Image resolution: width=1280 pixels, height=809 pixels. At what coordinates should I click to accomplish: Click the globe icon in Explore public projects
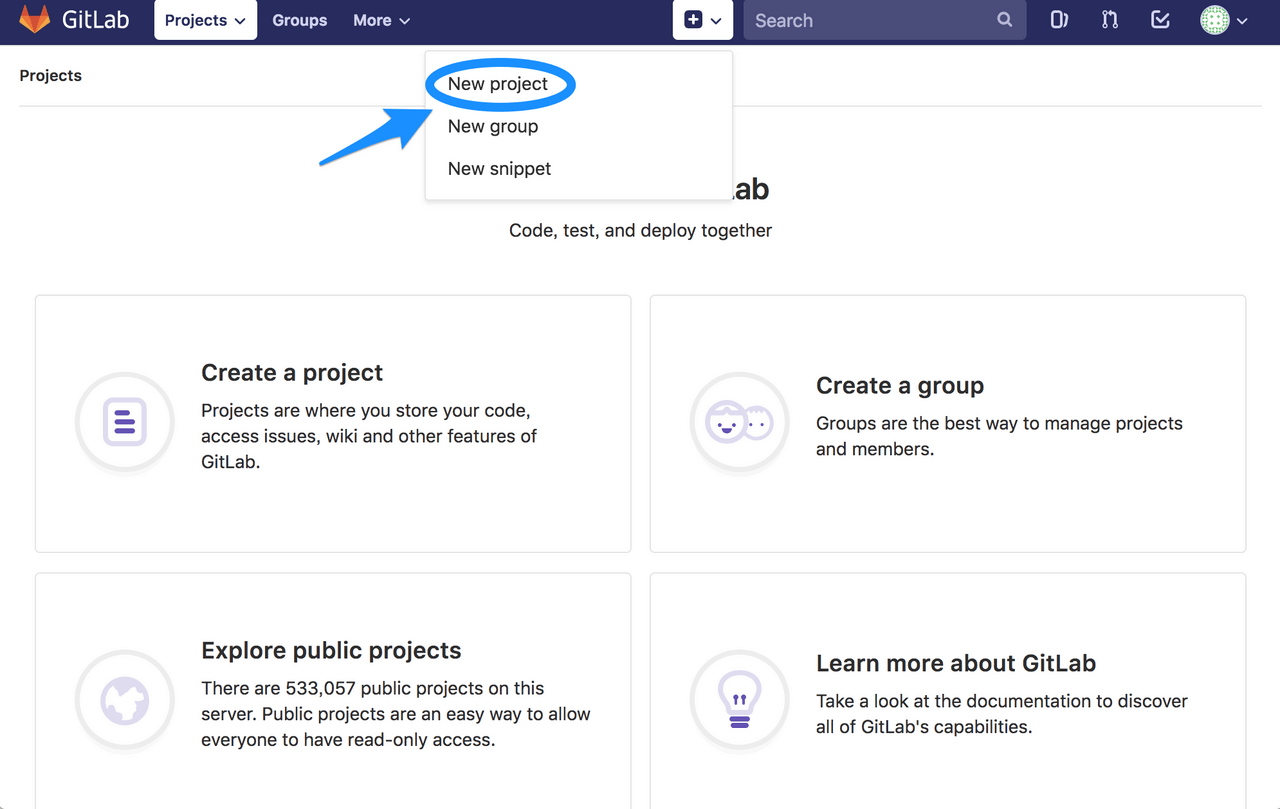click(x=125, y=700)
